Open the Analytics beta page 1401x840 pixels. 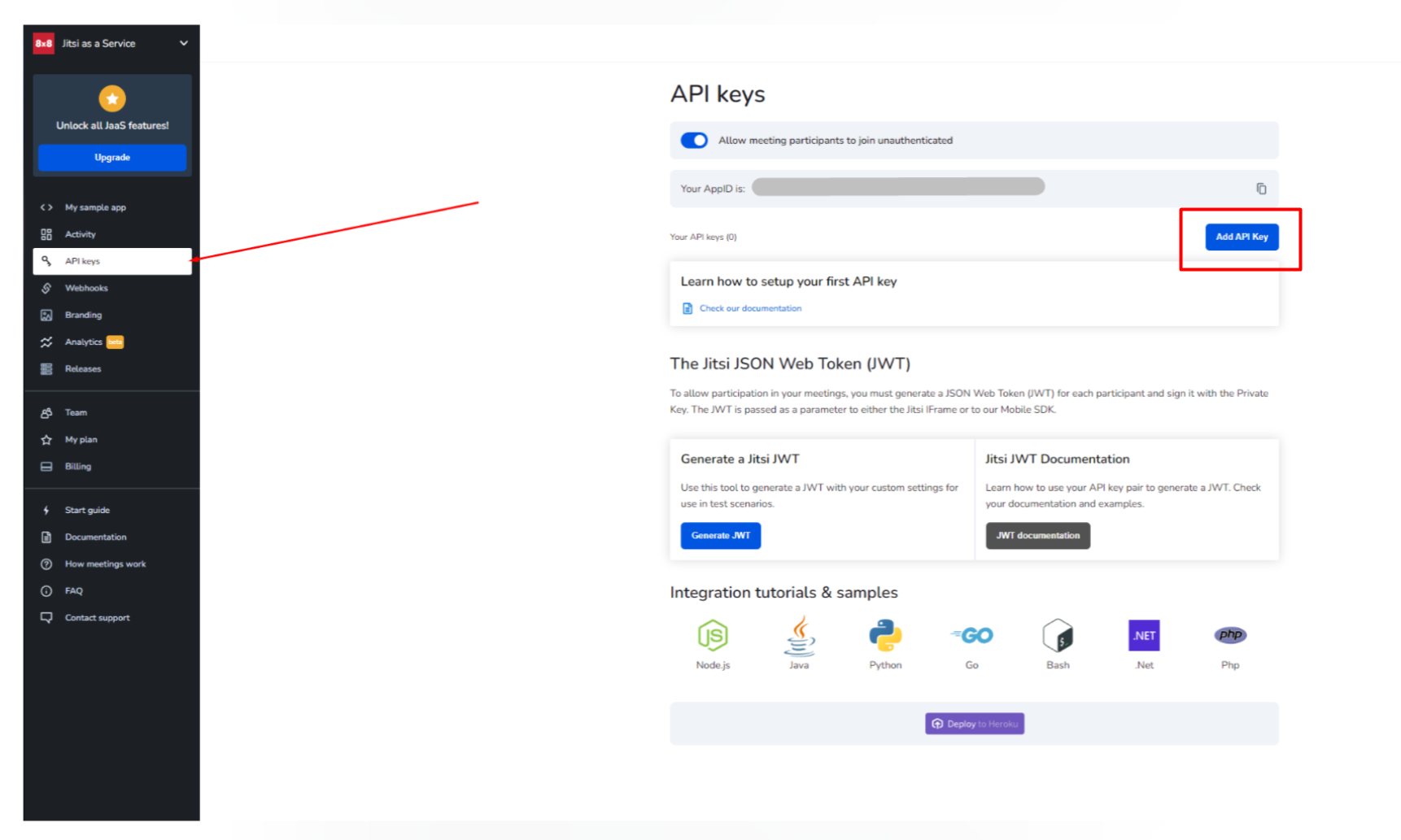(112, 342)
